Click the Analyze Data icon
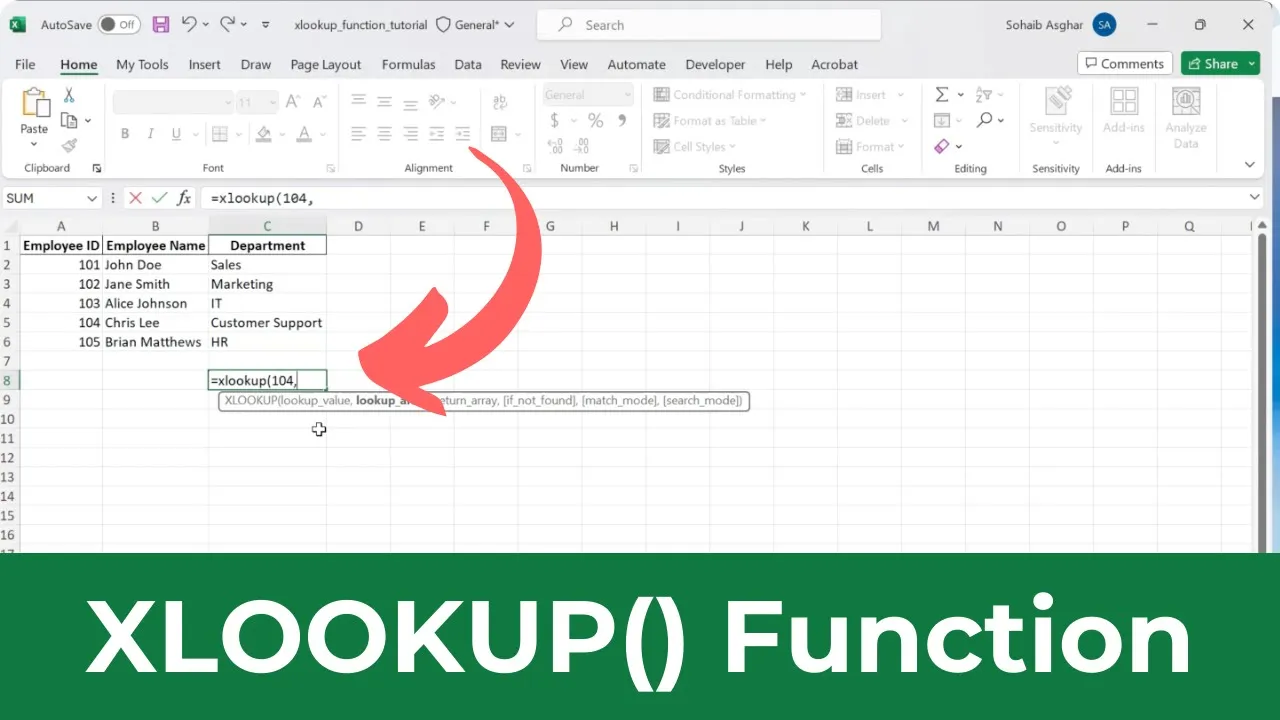Viewport: 1280px width, 720px height. [1186, 102]
